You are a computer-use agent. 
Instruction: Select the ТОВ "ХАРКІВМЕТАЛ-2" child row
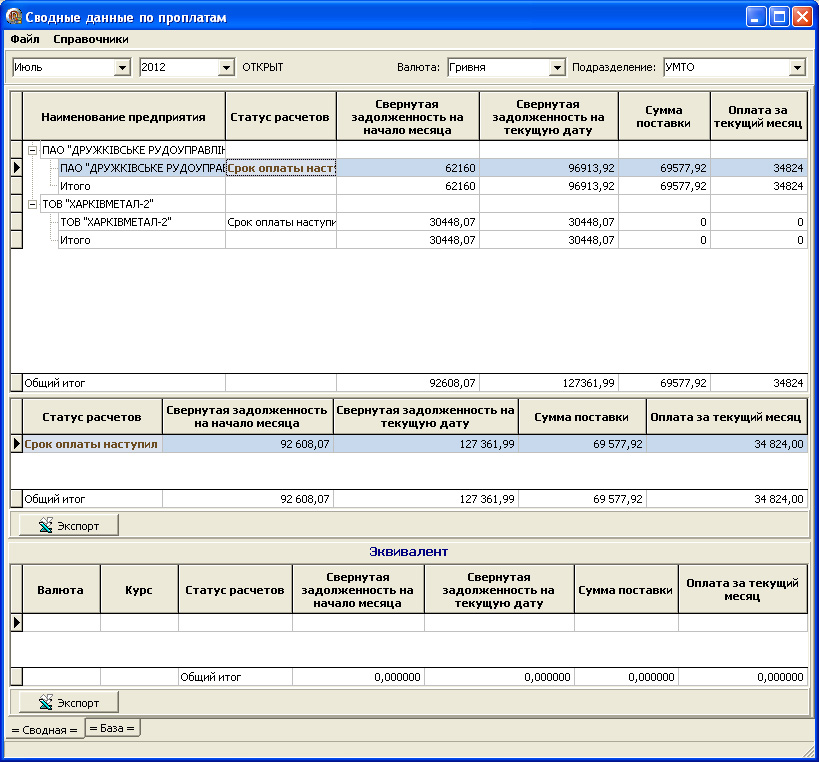coord(115,222)
